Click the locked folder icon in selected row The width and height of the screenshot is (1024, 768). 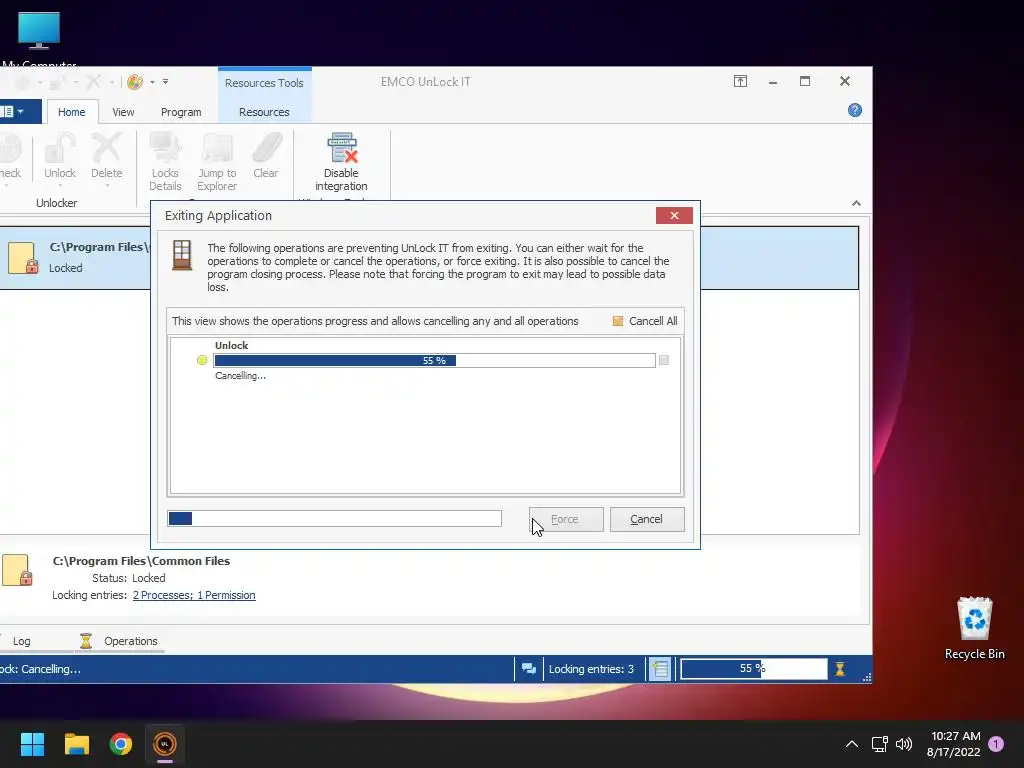coord(23,258)
